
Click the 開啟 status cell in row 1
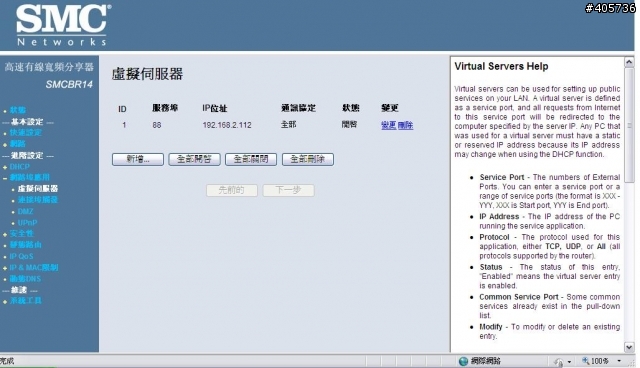click(349, 124)
